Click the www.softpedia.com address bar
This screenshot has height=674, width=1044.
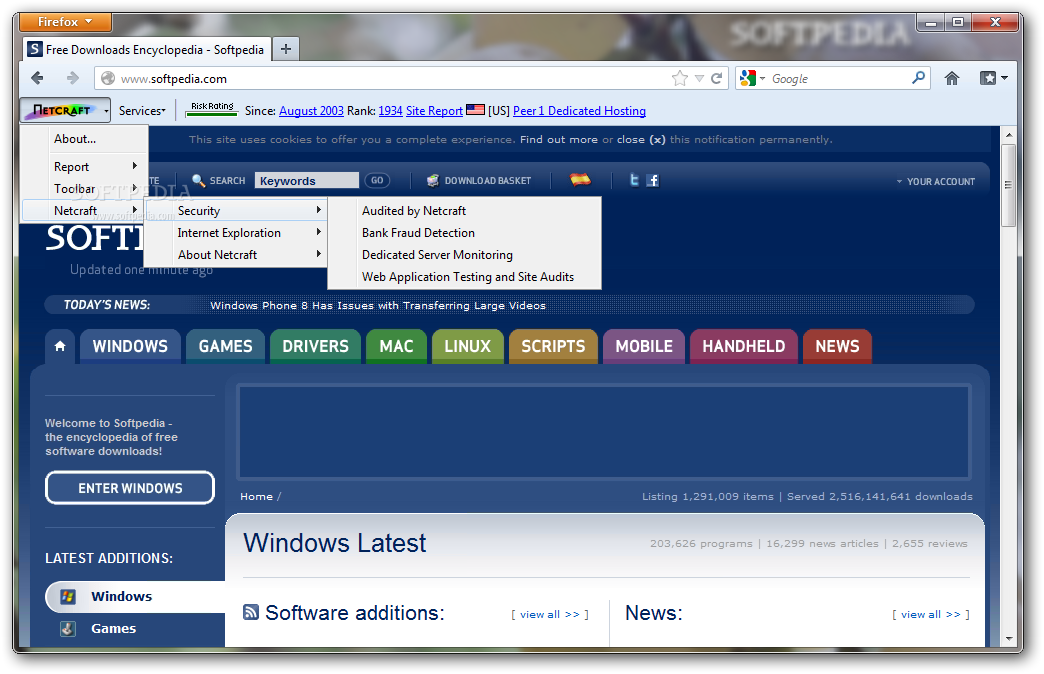click(x=393, y=79)
